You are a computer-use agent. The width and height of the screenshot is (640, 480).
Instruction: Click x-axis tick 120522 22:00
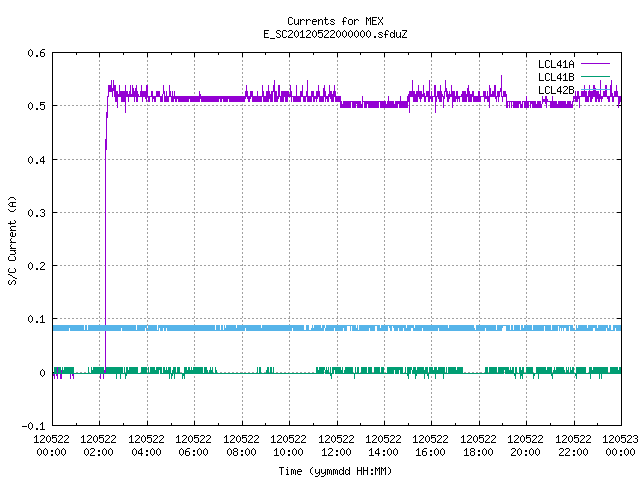click(573, 445)
